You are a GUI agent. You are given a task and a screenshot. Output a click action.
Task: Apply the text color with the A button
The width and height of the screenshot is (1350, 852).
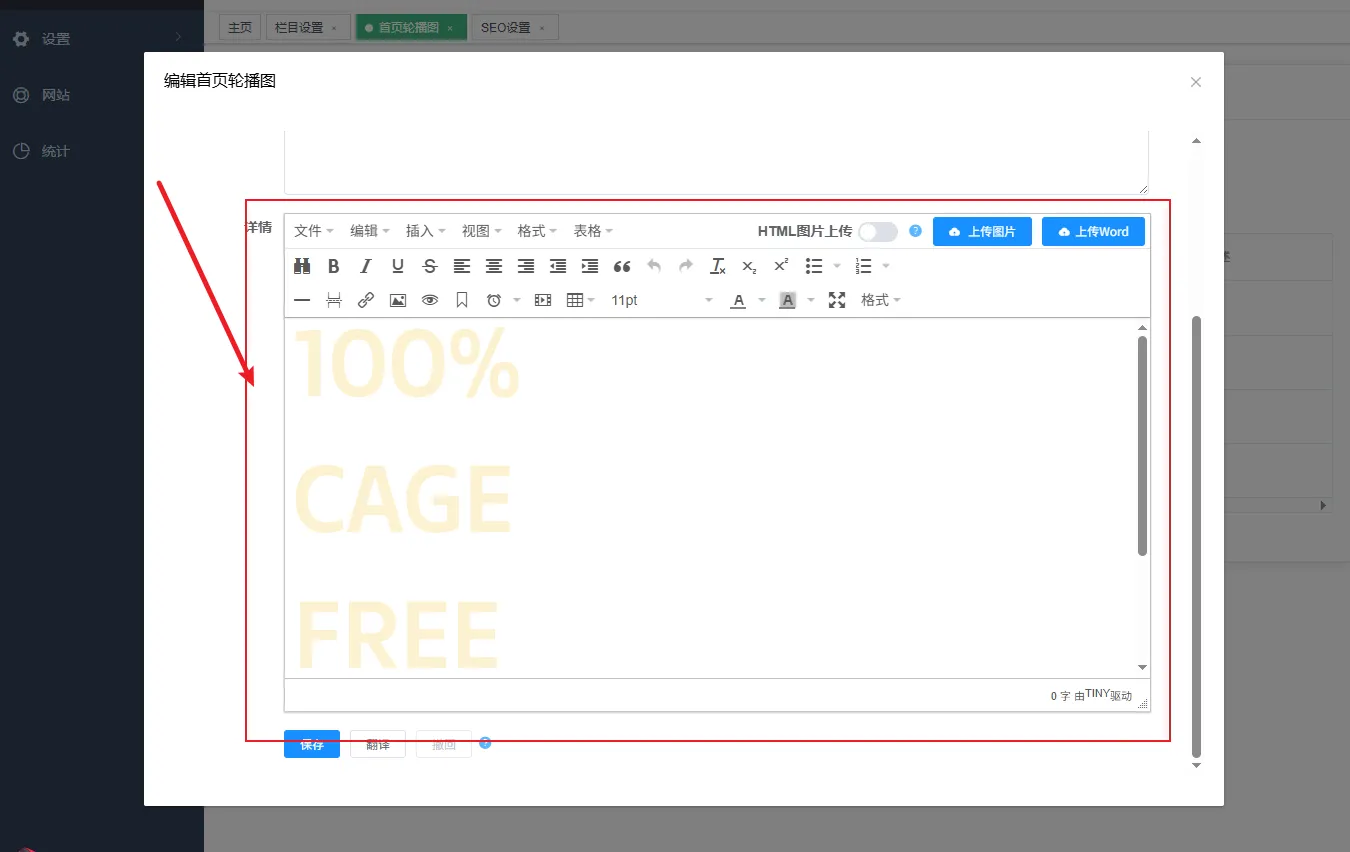738,300
